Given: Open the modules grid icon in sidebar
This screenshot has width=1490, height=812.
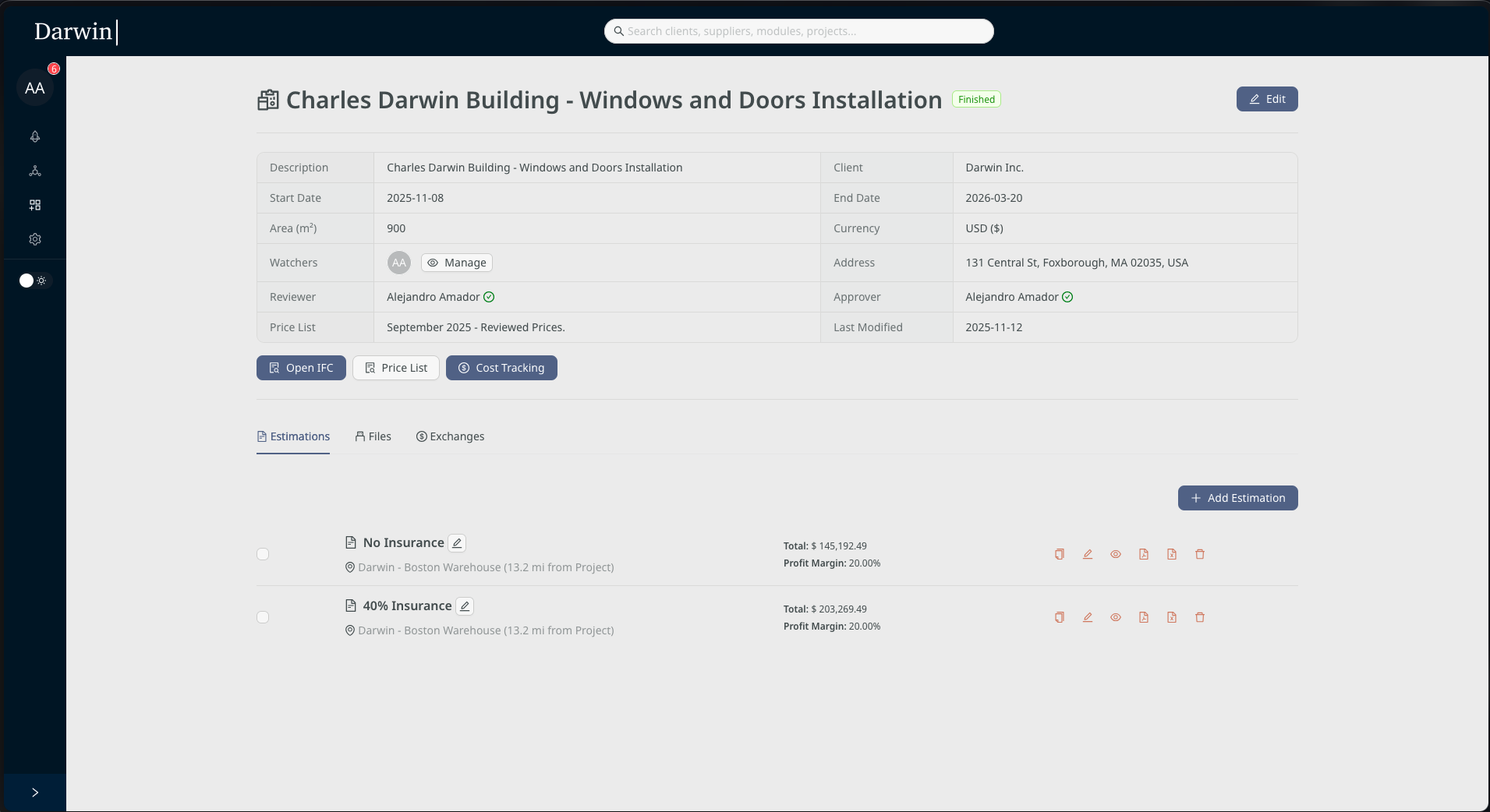Looking at the screenshot, I should pyautogui.click(x=34, y=205).
